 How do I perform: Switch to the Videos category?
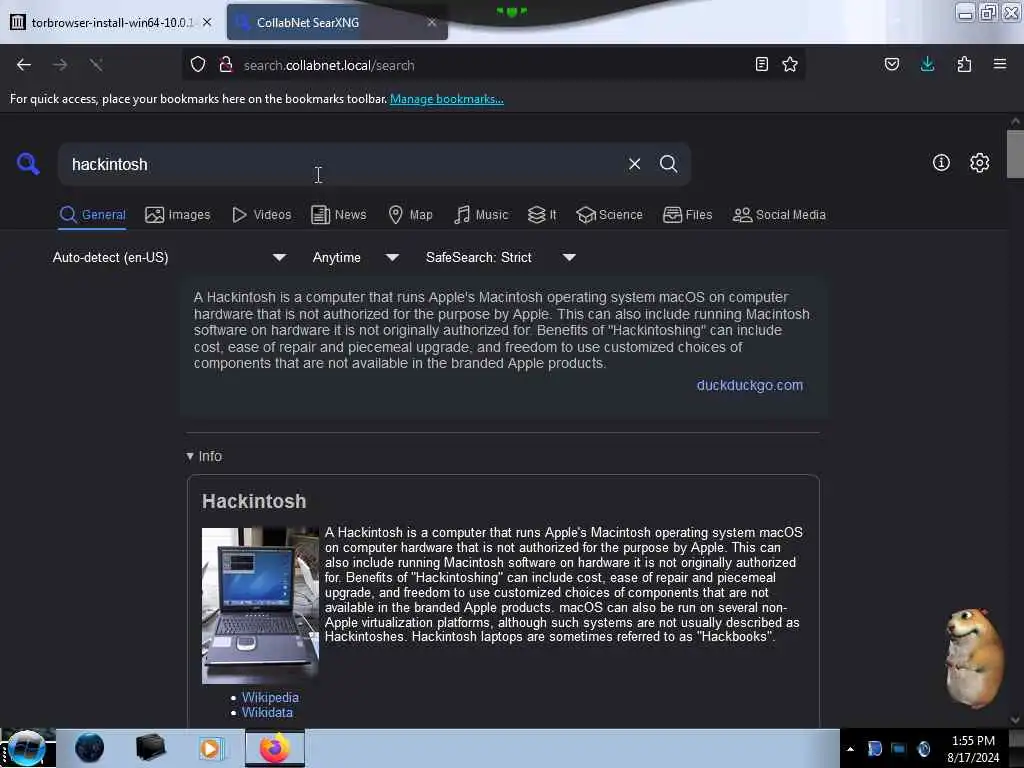click(261, 215)
